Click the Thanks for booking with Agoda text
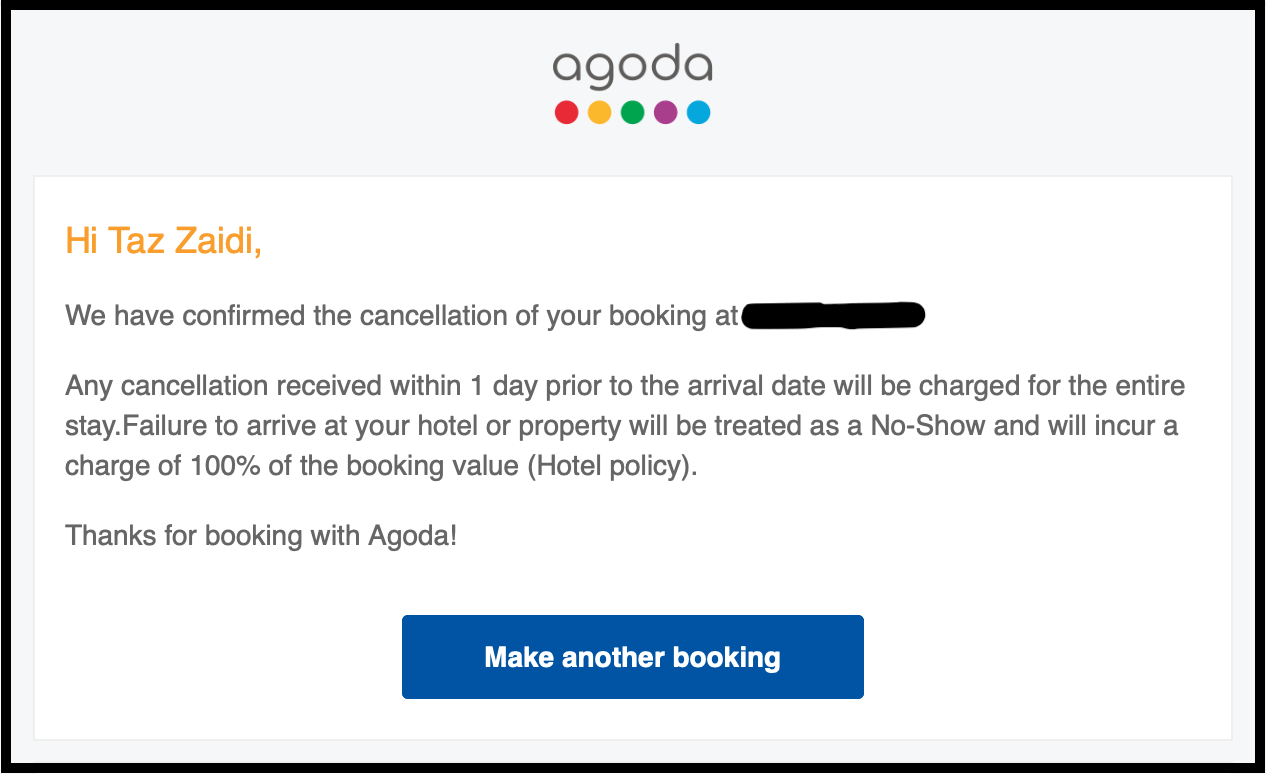Image resolution: width=1266 pixels, height=774 pixels. (261, 535)
